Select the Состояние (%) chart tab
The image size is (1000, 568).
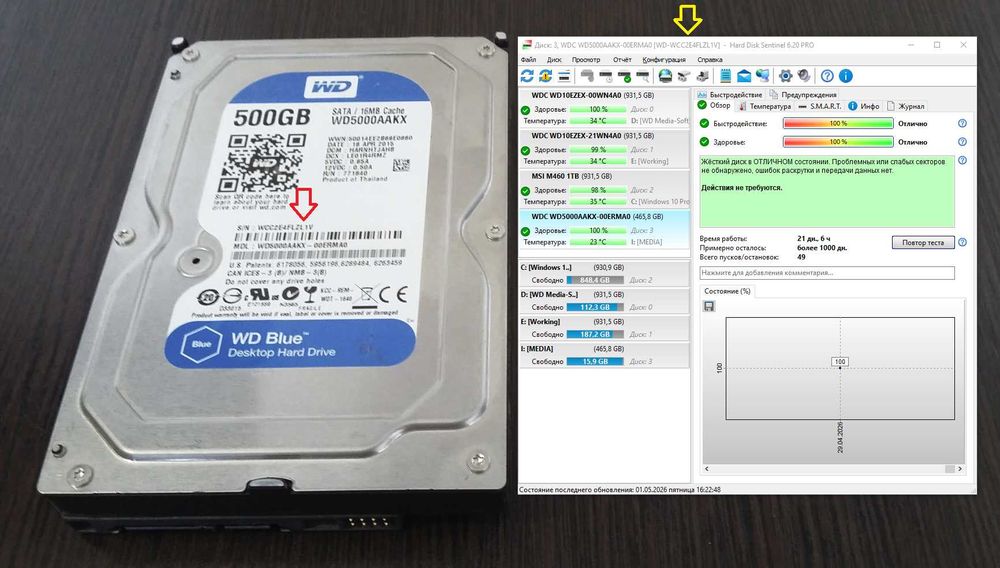[x=728, y=291]
